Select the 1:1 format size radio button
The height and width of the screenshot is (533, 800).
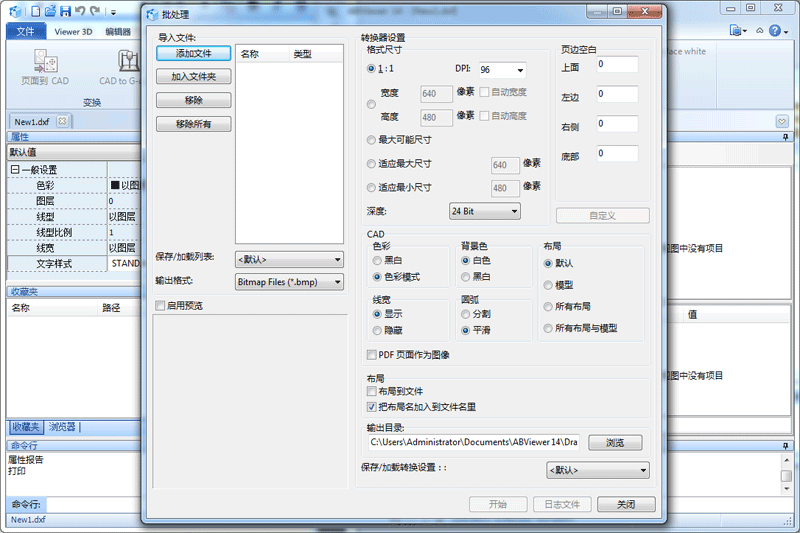pyautogui.click(x=371, y=68)
